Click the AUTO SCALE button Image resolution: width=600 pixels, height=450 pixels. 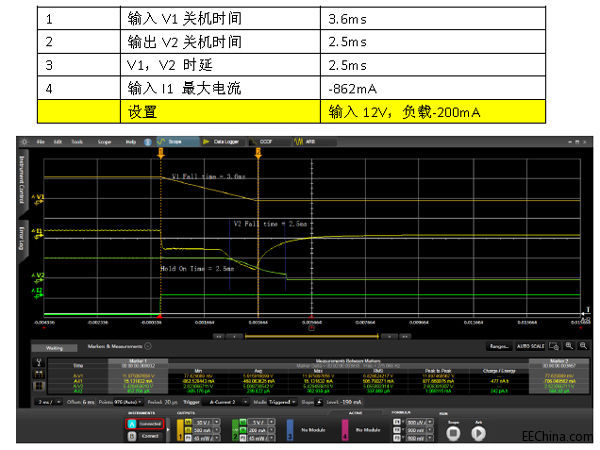[530, 347]
